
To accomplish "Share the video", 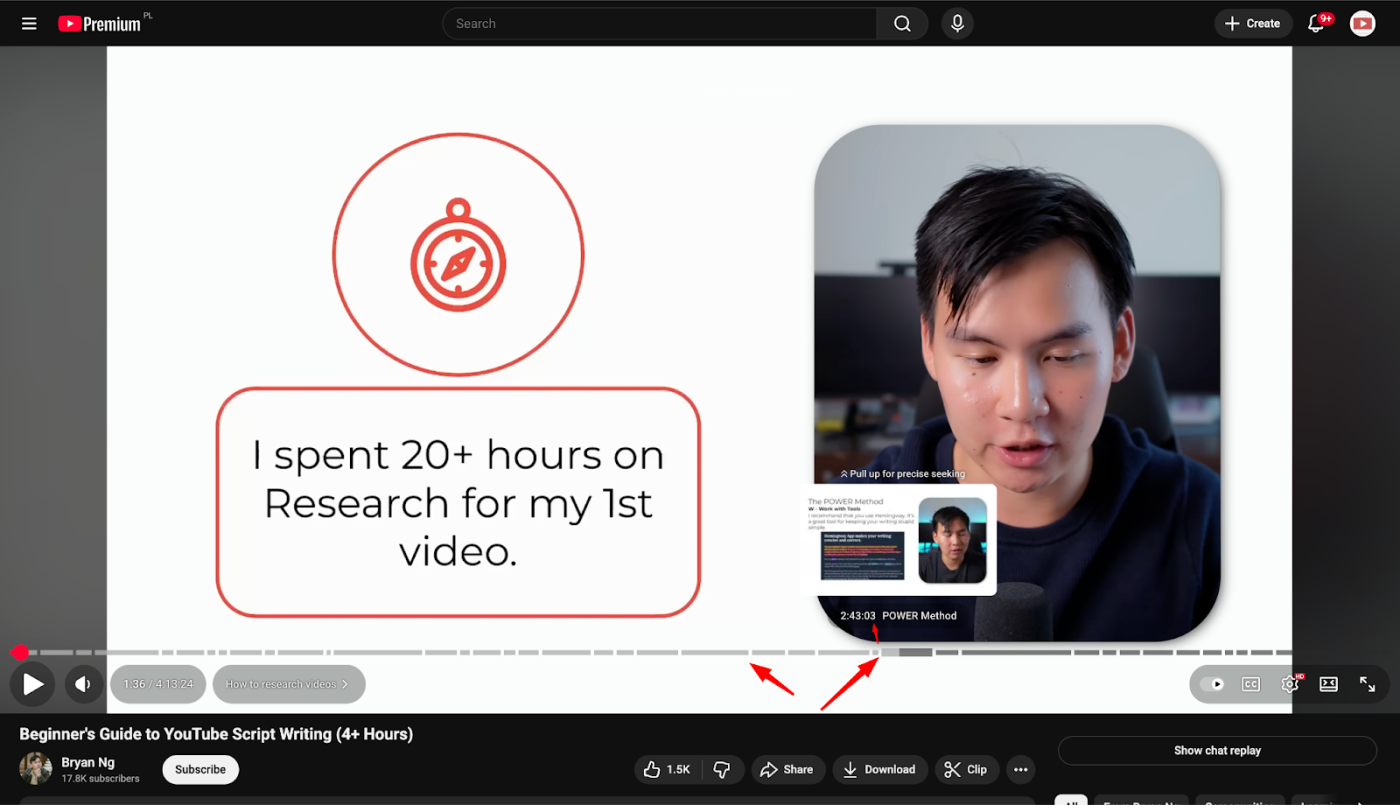I will pos(788,769).
